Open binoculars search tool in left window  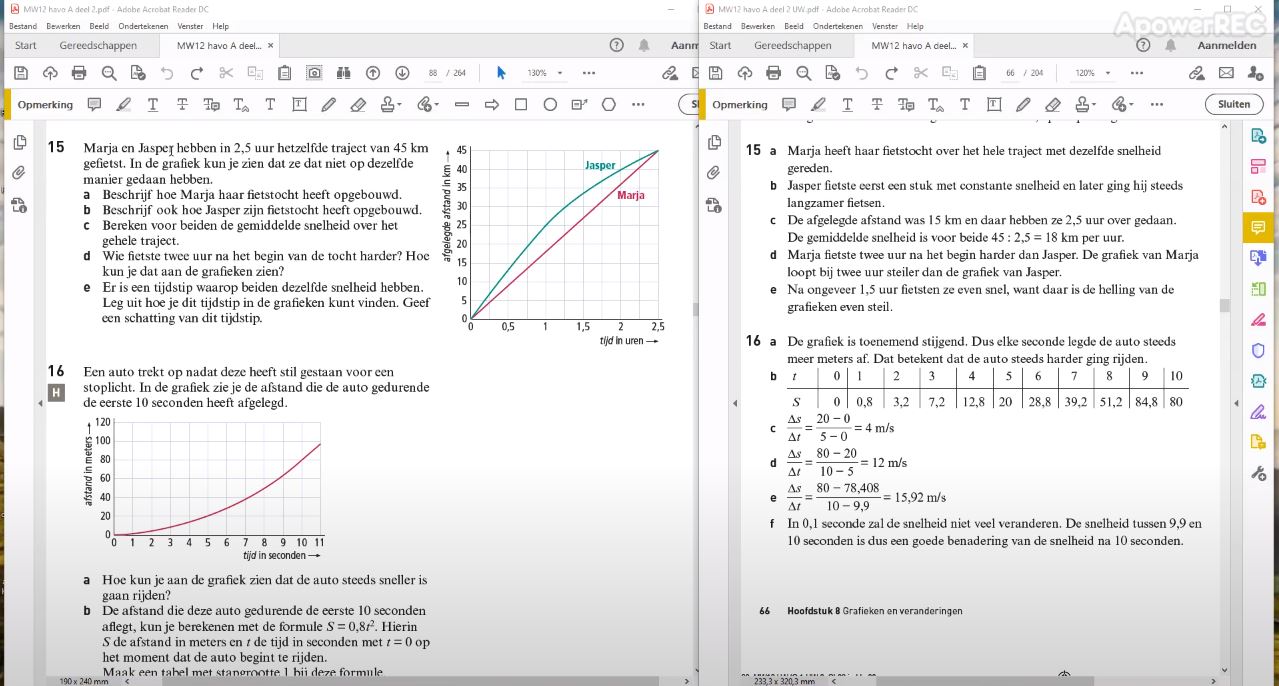(x=344, y=73)
